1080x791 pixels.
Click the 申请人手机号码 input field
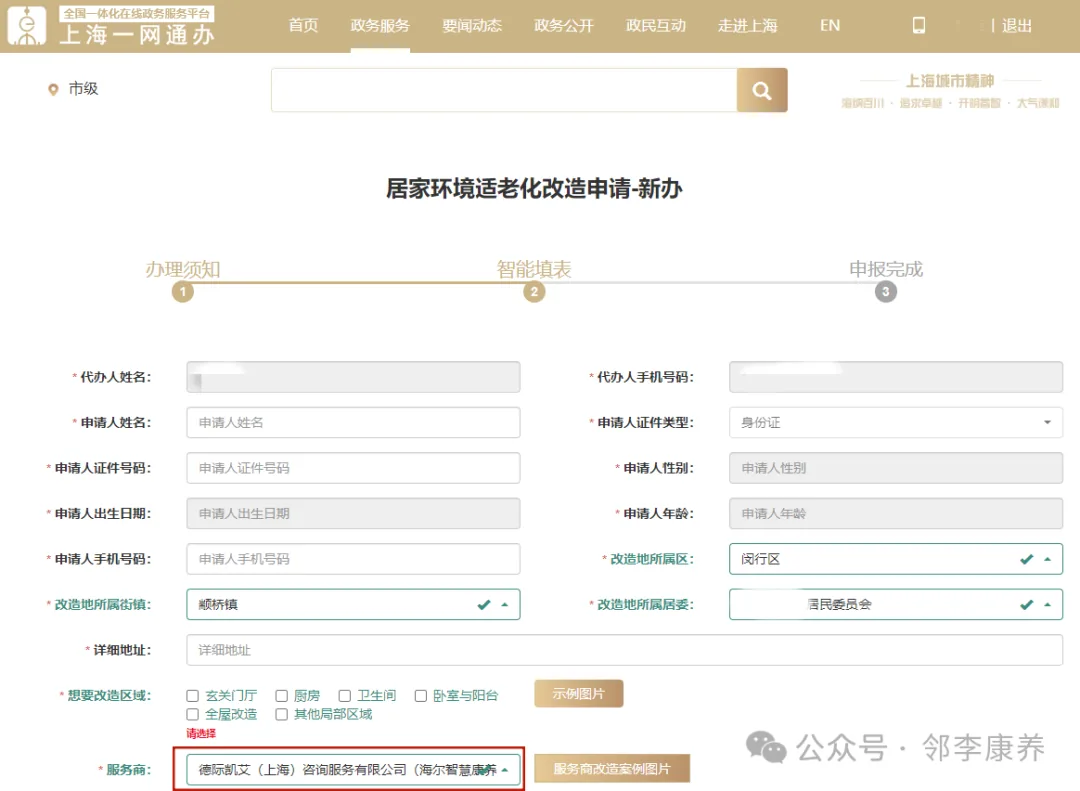pos(353,559)
